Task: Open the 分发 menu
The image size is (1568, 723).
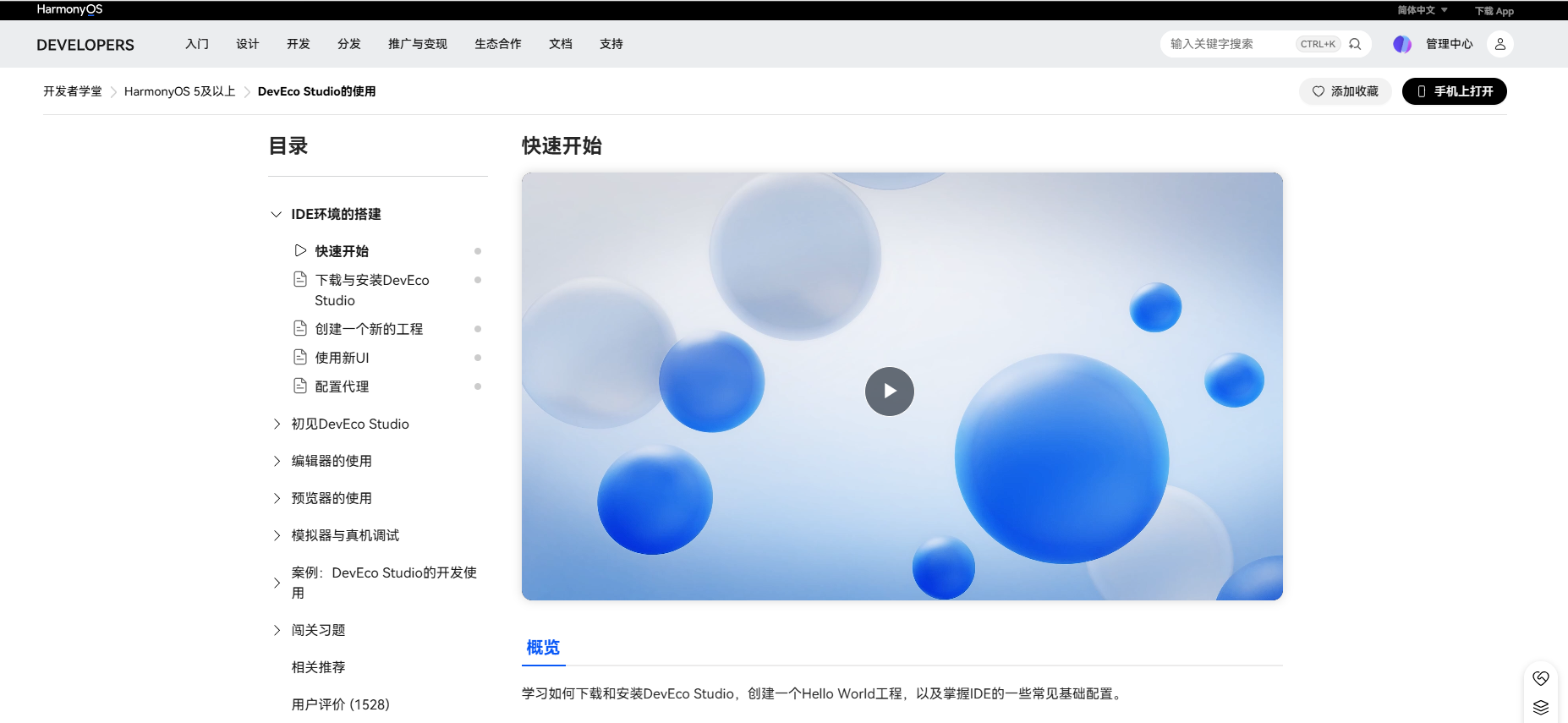Action: [x=349, y=44]
